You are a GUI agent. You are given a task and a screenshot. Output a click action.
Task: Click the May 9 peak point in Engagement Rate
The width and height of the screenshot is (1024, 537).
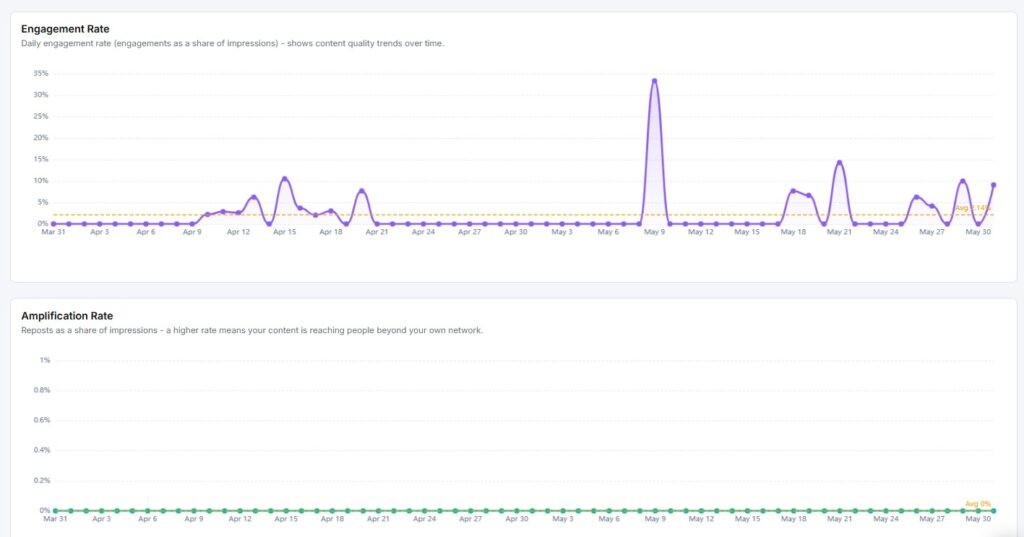(x=654, y=81)
